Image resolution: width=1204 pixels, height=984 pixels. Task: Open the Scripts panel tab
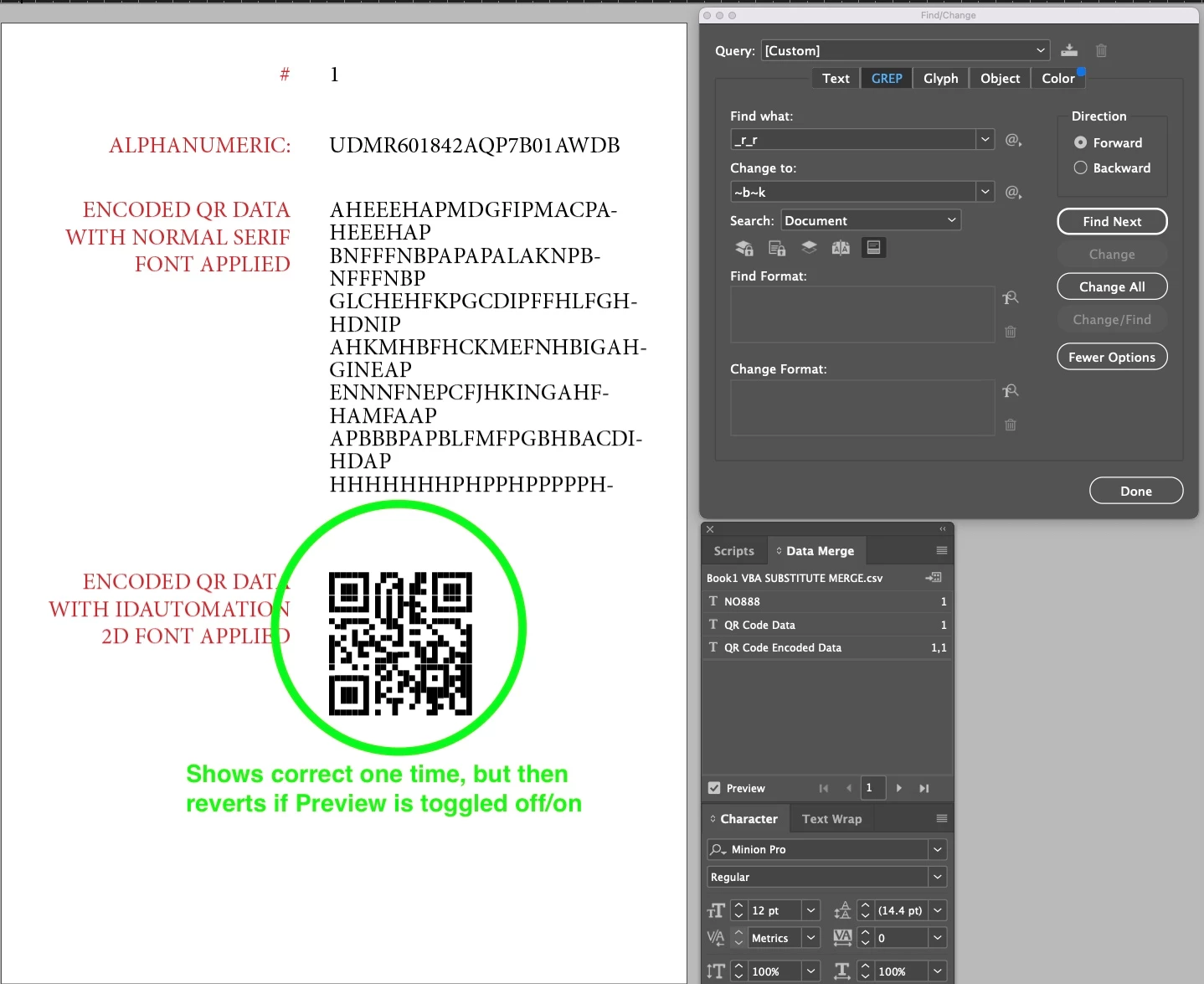[734, 551]
